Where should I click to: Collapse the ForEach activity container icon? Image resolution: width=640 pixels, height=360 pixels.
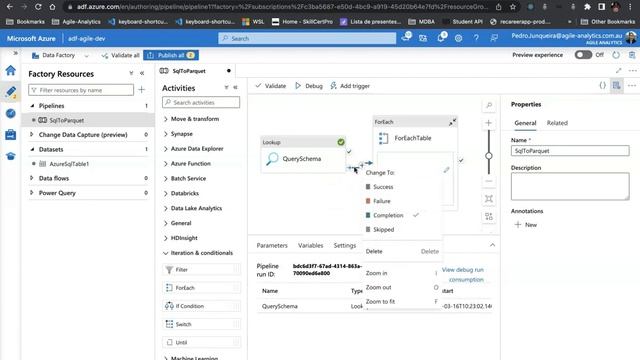pos(452,122)
